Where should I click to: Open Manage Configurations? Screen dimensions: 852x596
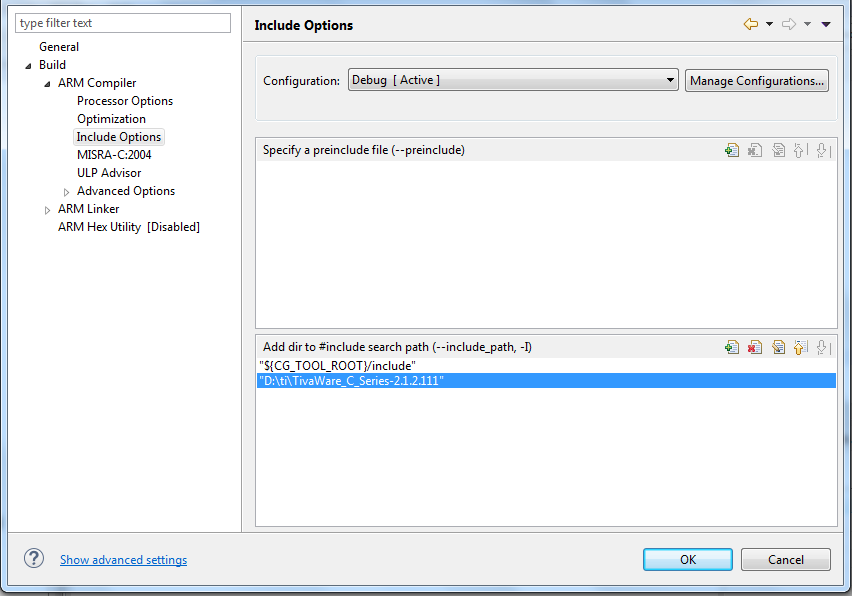pos(756,80)
